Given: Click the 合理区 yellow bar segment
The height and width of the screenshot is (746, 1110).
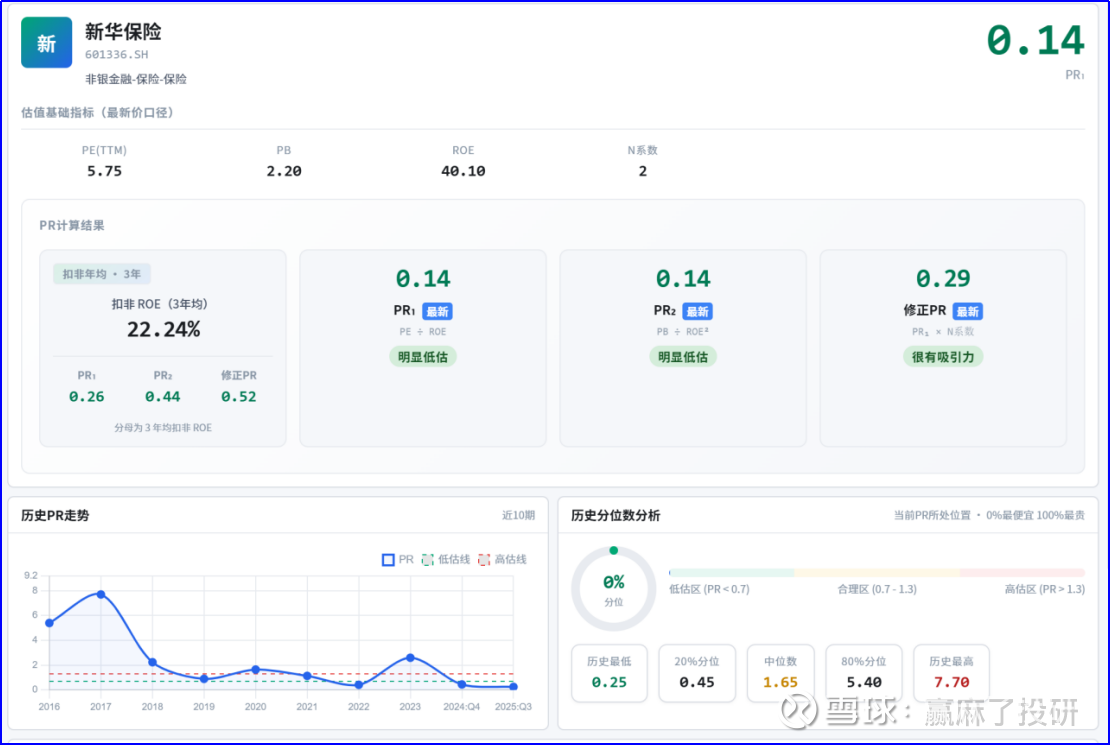Looking at the screenshot, I should click(x=878, y=573).
